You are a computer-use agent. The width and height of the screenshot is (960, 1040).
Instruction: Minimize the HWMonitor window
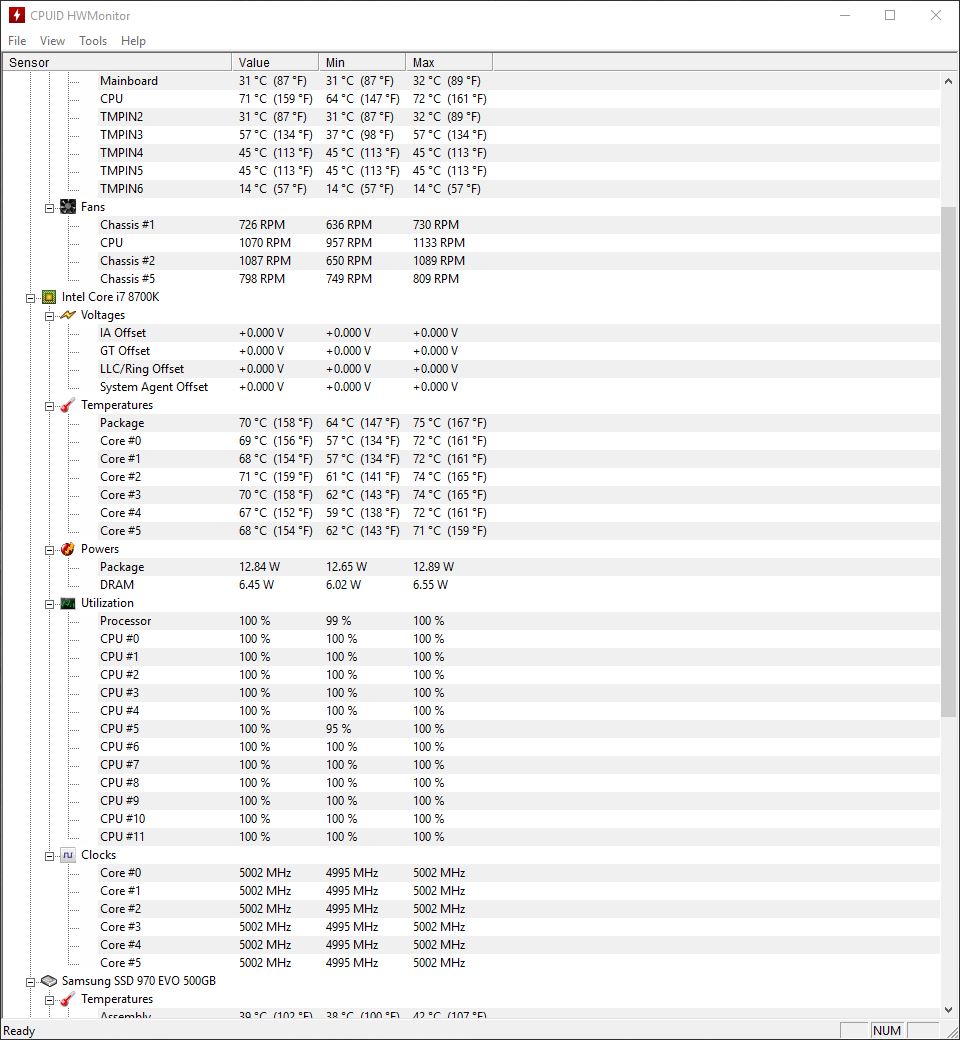click(x=845, y=15)
